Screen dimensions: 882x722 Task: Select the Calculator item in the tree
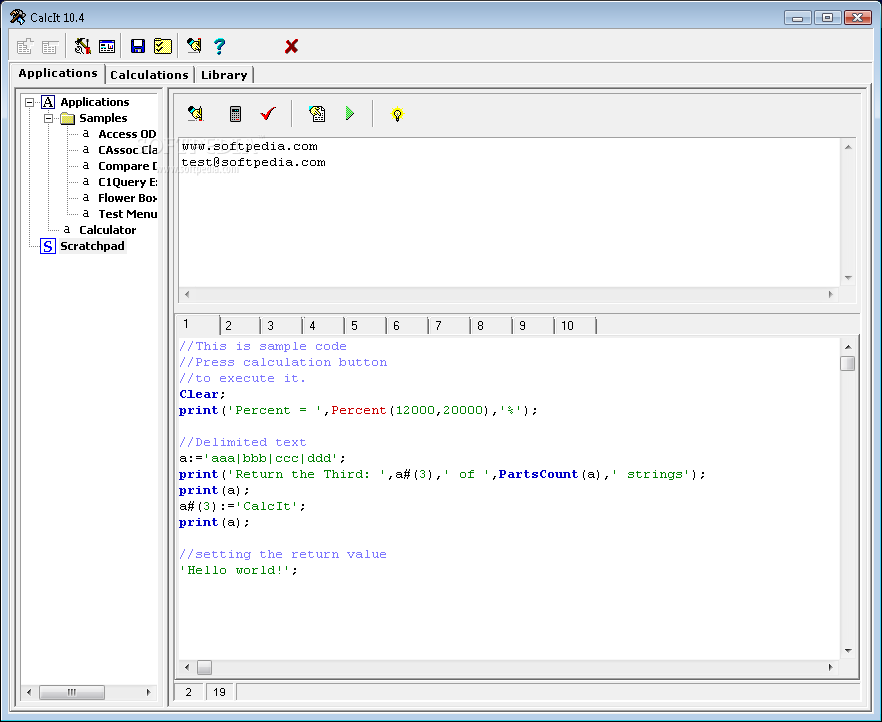(x=107, y=230)
